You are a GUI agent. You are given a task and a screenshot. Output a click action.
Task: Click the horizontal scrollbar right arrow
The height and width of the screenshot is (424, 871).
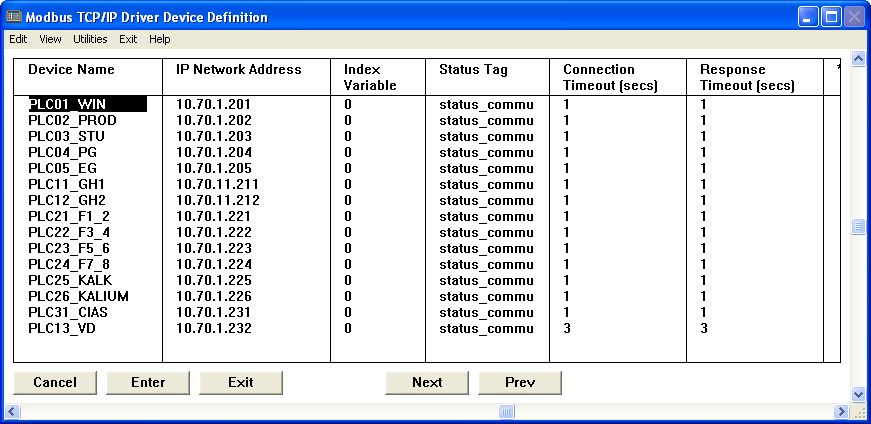(840, 411)
